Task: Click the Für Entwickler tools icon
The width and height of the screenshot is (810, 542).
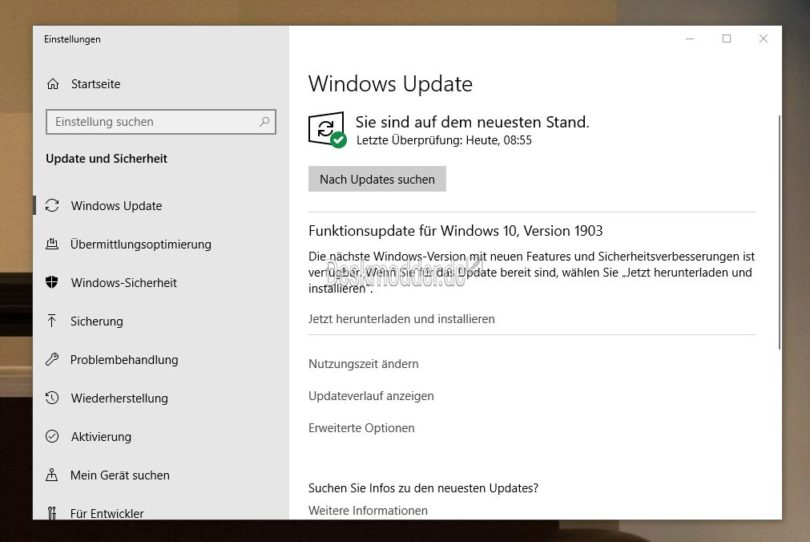Action: click(x=52, y=513)
